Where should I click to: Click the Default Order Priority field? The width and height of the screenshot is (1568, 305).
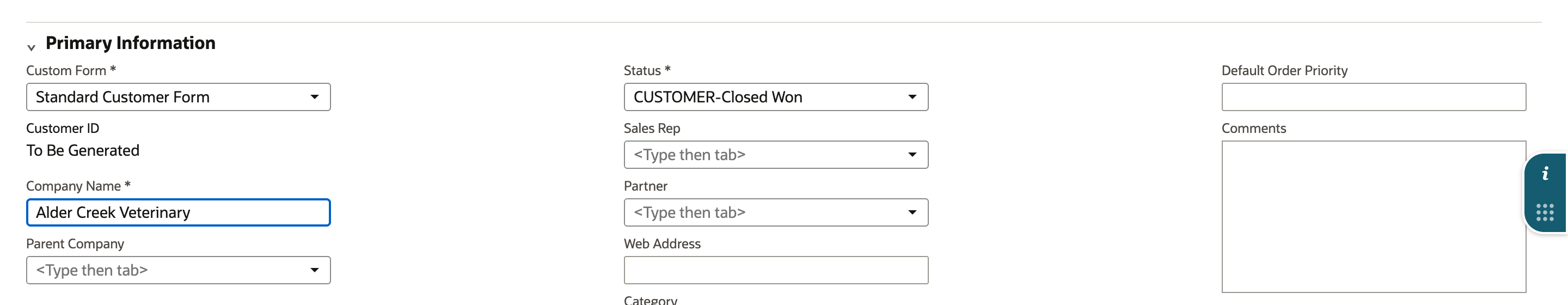click(x=1373, y=97)
